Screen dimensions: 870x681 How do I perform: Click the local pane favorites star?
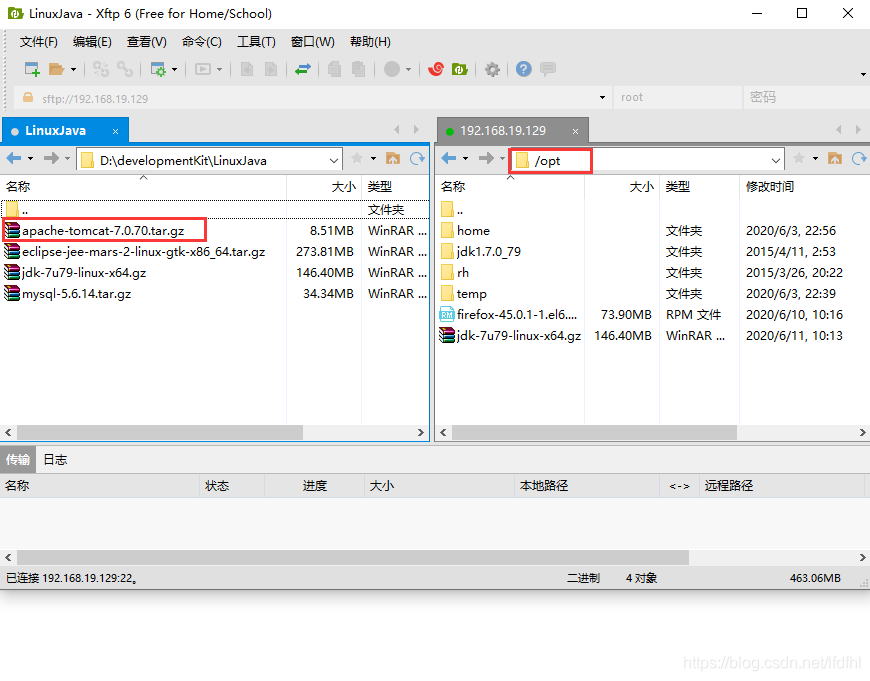coord(357,159)
